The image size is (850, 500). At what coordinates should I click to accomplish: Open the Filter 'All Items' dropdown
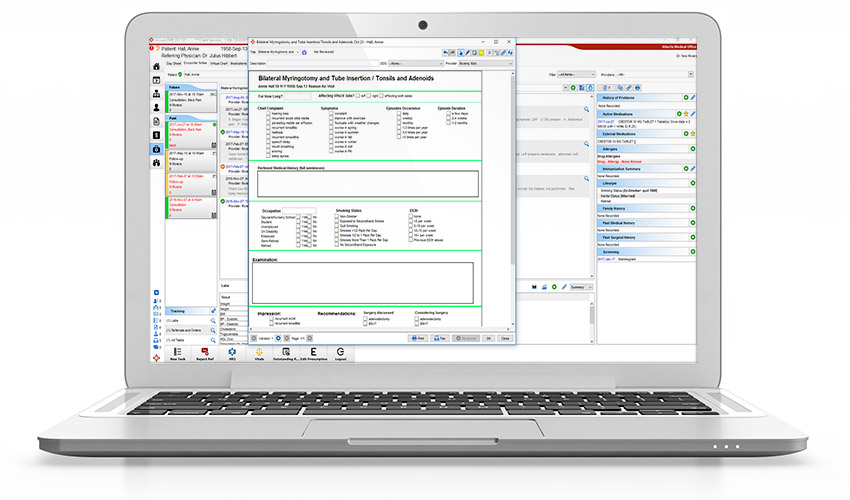[576, 74]
